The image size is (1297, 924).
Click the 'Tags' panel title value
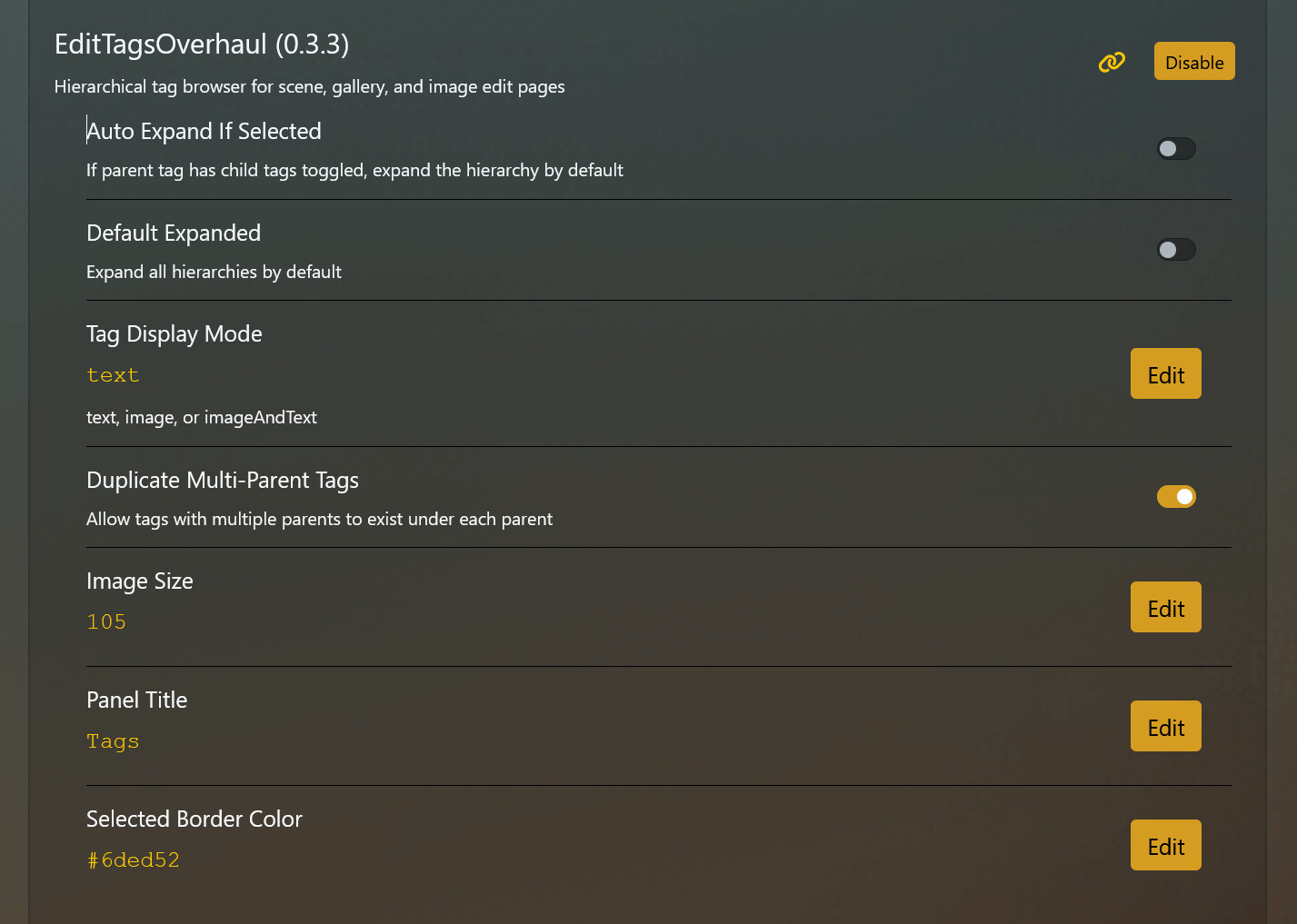[x=113, y=740]
